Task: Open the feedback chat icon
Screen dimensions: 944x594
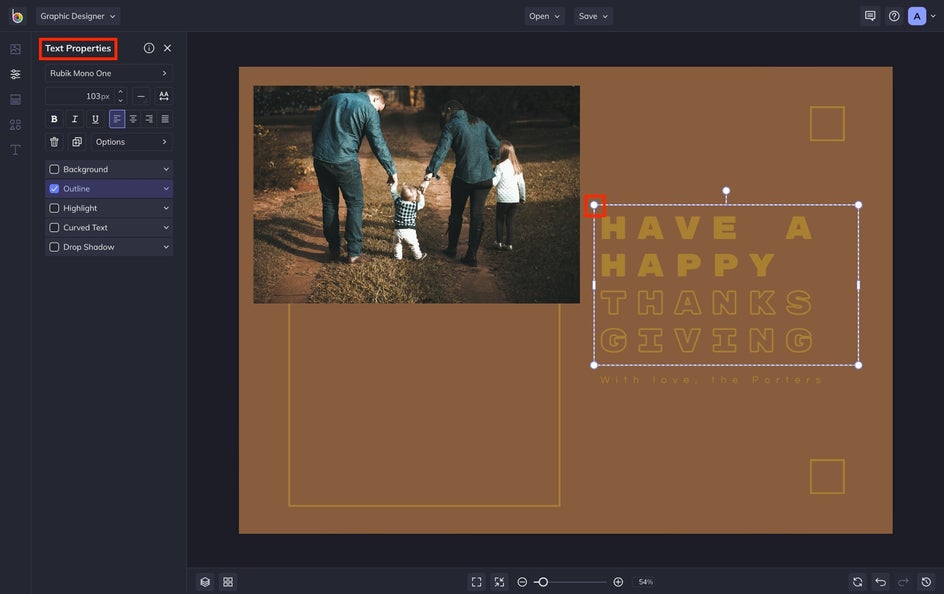Action: click(x=870, y=16)
